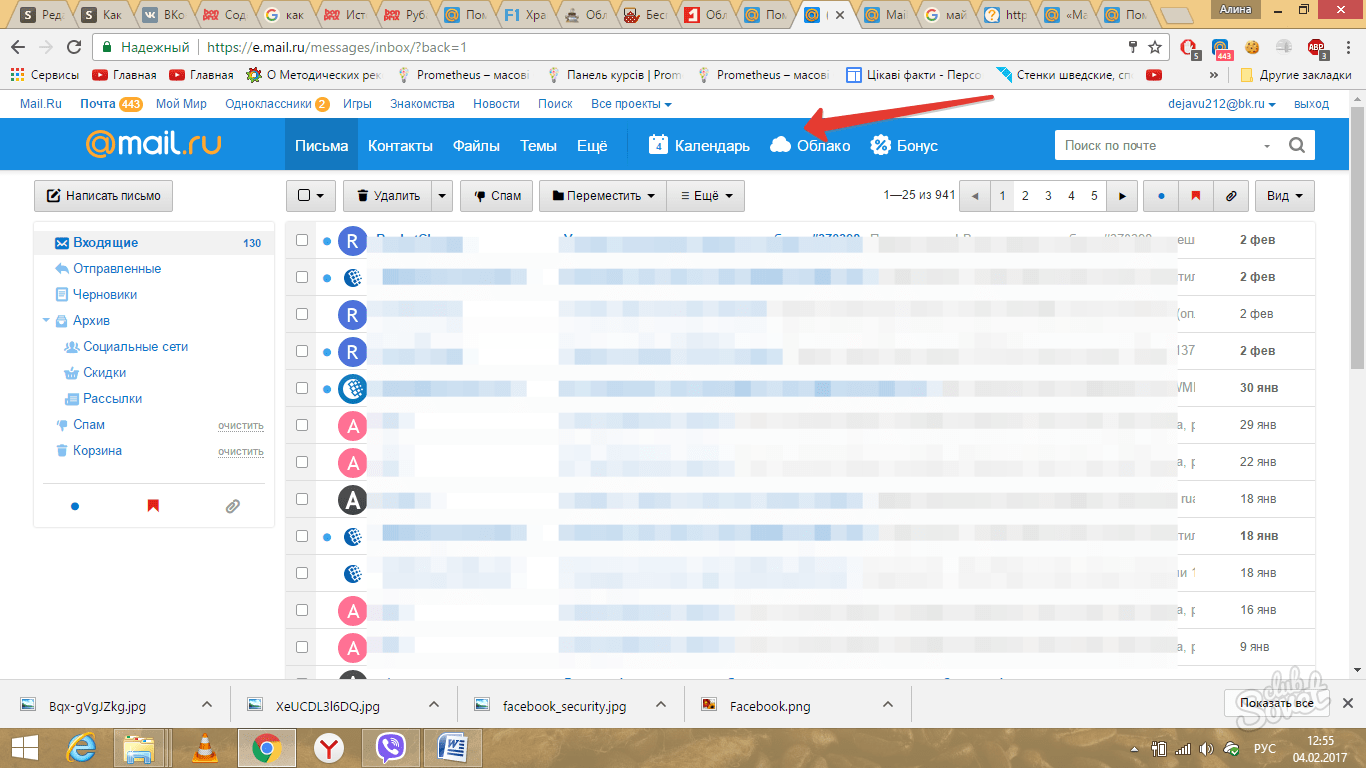Click Показать все in the downloads bar
The image size is (1366, 768).
coord(1276,703)
